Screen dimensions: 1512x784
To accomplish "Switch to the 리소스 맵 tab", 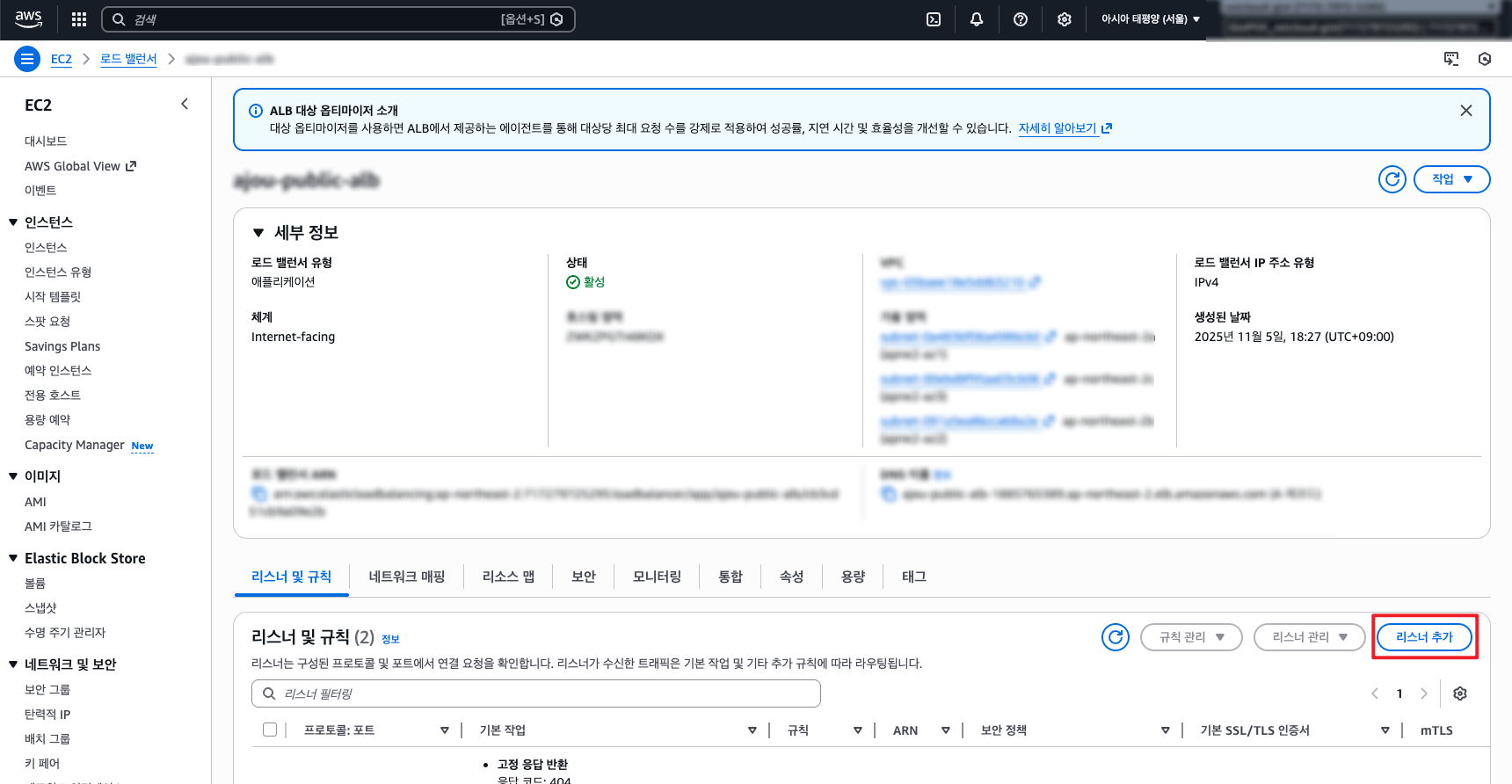I will (x=508, y=577).
